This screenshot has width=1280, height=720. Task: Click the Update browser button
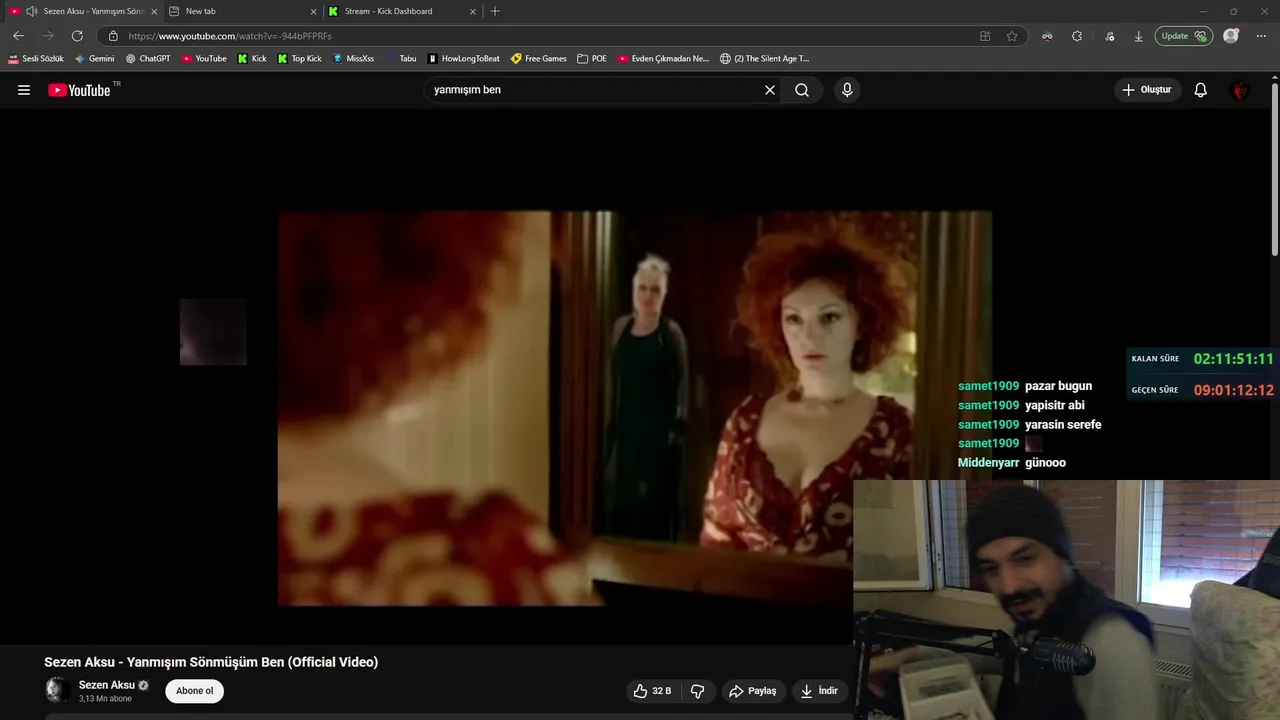pos(1184,36)
